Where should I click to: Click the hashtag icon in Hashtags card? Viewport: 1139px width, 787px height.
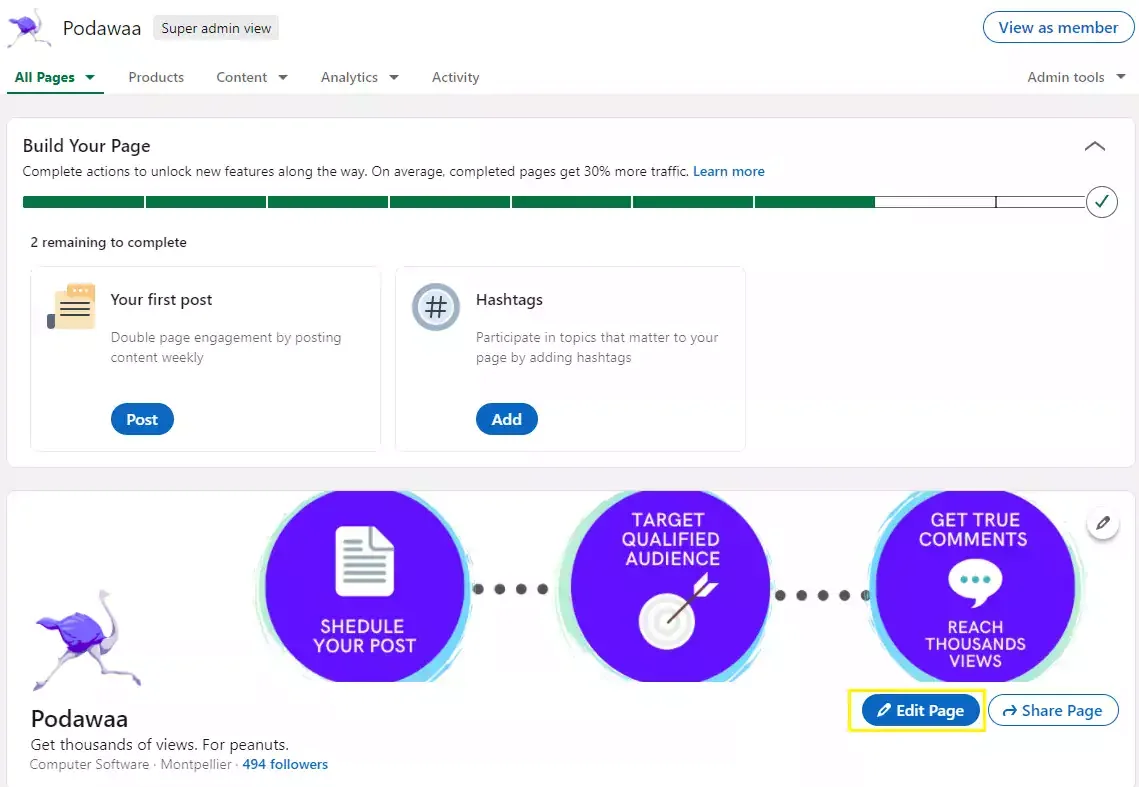(x=436, y=307)
